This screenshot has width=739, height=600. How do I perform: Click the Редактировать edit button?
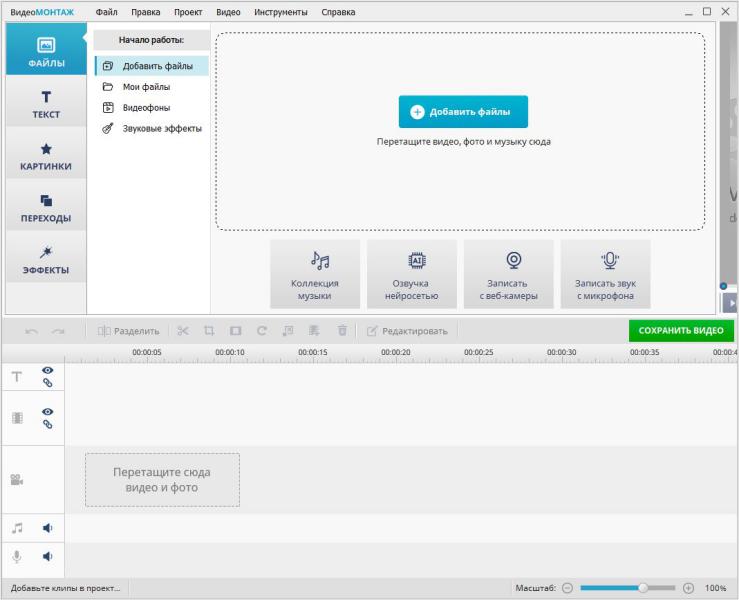pyautogui.click(x=407, y=331)
